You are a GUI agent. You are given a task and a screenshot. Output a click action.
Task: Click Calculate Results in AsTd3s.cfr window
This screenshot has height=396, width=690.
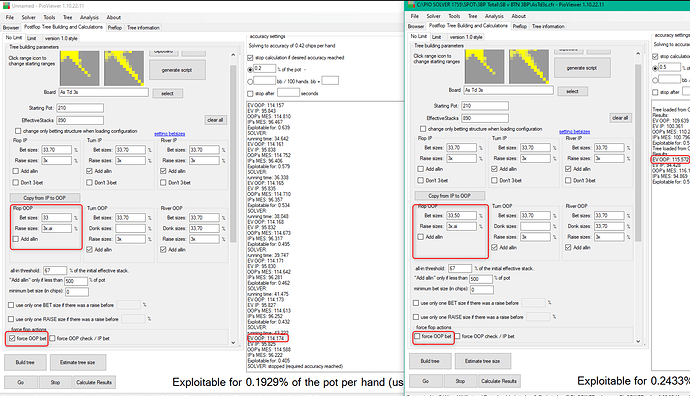click(499, 381)
